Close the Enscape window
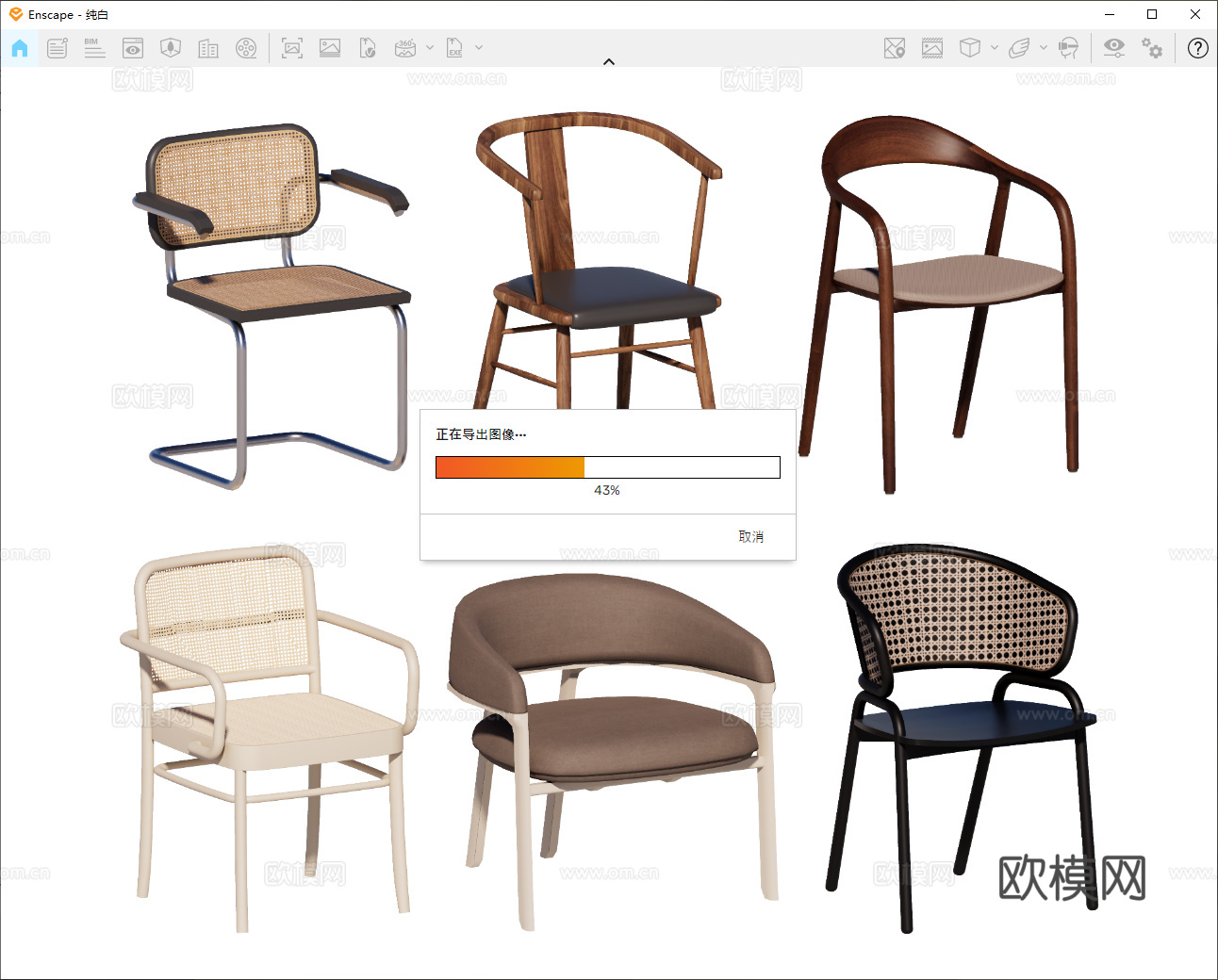The height and width of the screenshot is (980, 1218). (1195, 14)
